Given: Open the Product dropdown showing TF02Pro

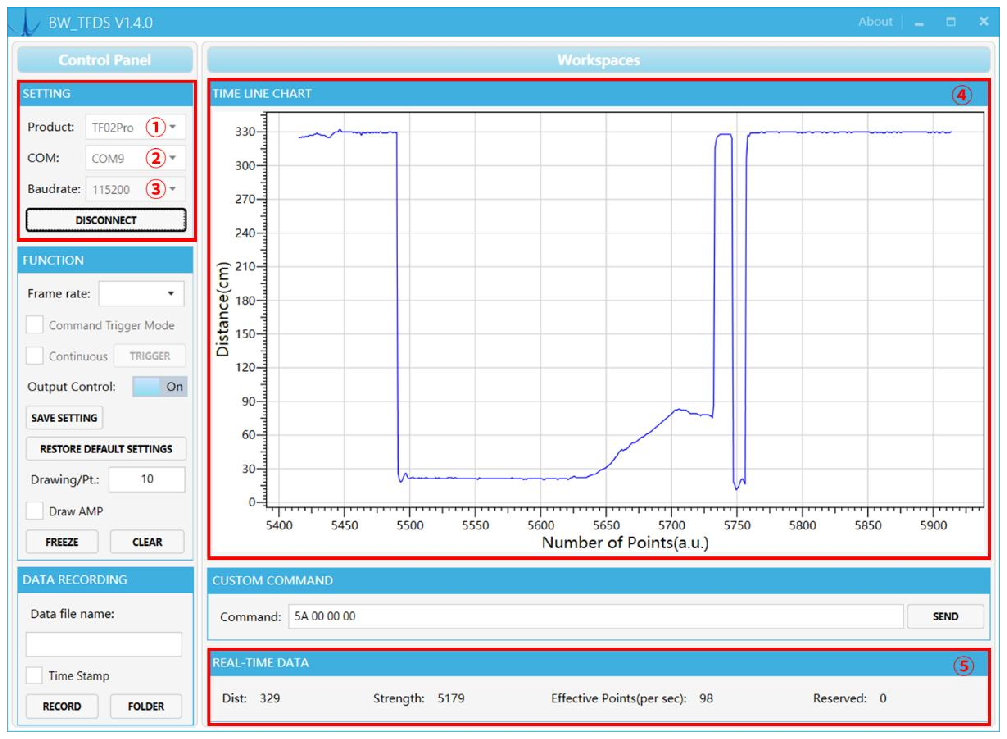Looking at the screenshot, I should [x=136, y=127].
